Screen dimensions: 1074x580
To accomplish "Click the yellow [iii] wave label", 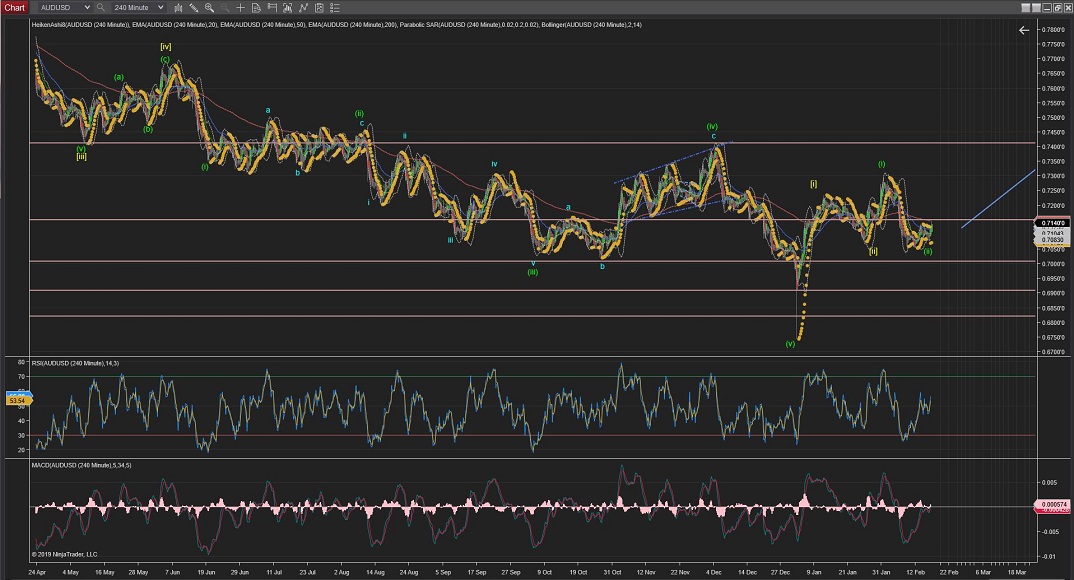I will click(82, 157).
